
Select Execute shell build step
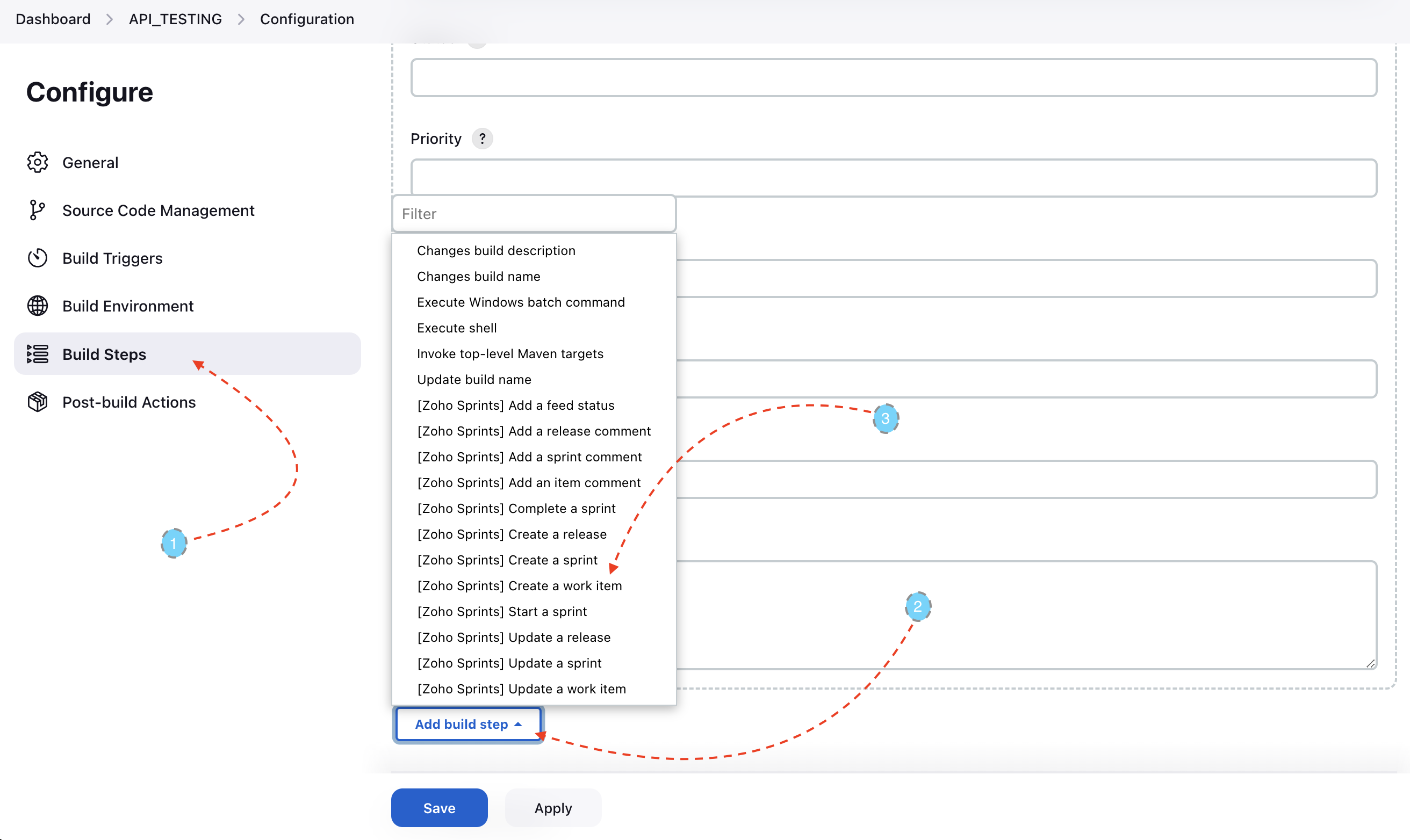point(534,328)
